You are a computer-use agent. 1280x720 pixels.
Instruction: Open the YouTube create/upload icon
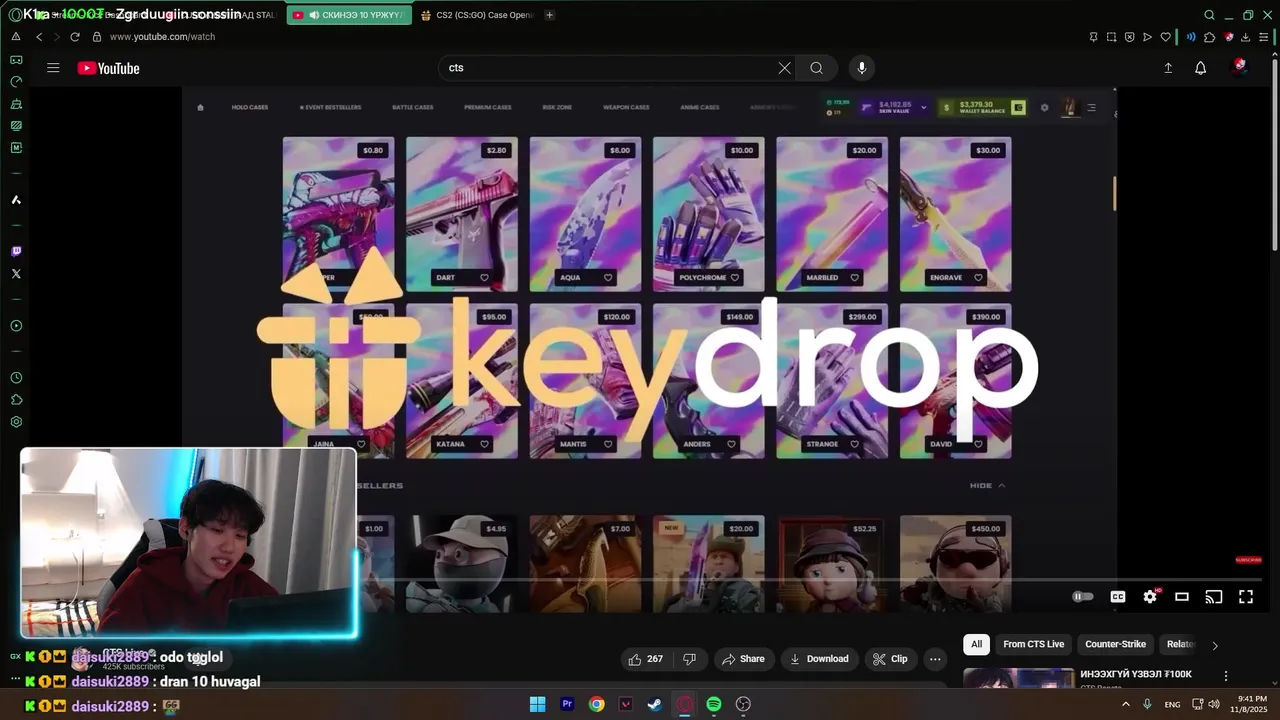pyautogui.click(x=1168, y=68)
